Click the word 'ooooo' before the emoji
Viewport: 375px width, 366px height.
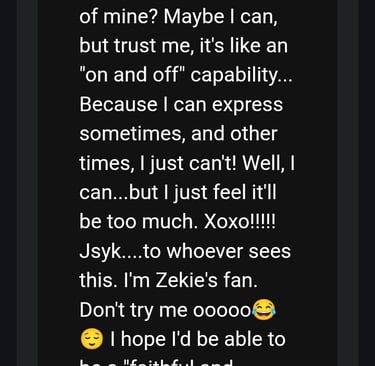(x=222, y=311)
